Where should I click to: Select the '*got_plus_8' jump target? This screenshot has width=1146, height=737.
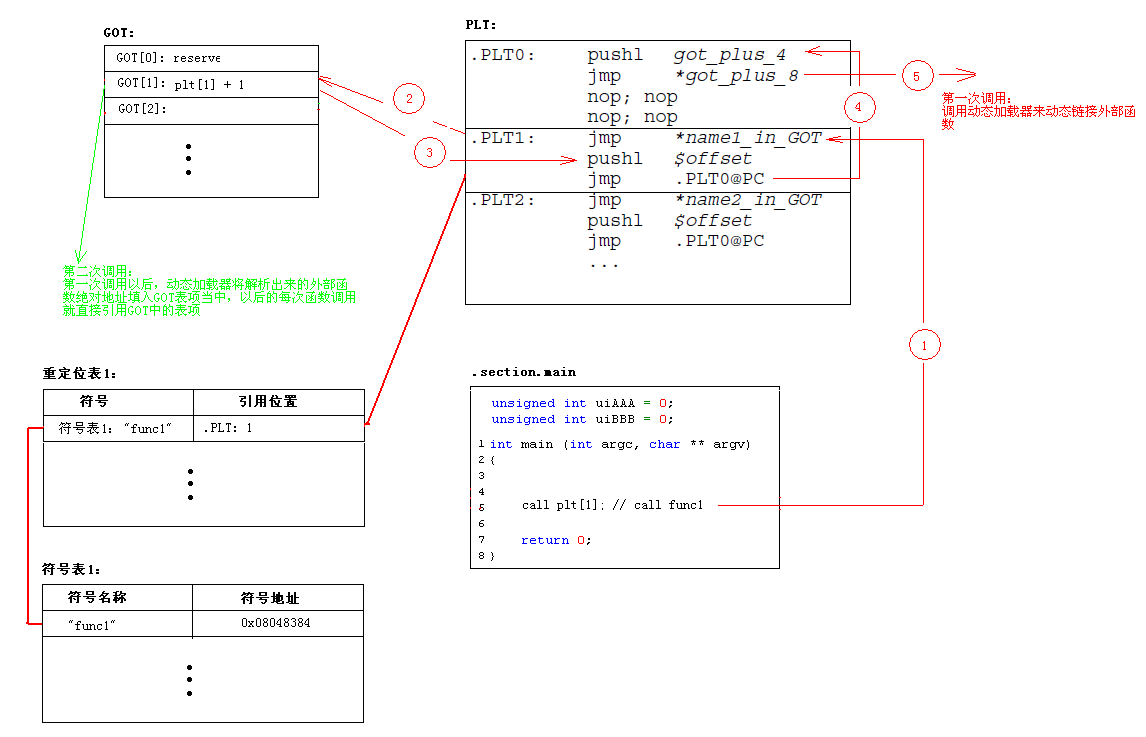736,75
